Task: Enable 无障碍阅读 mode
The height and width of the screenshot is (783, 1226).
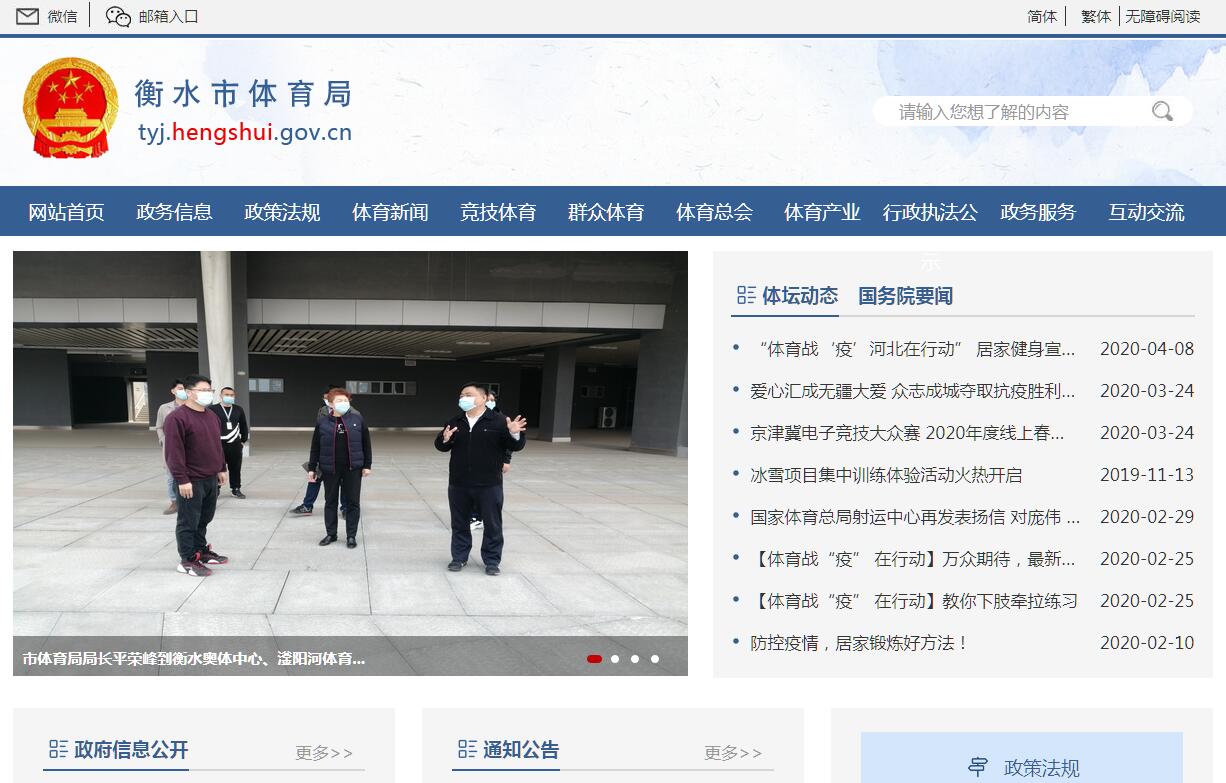Action: coord(1163,16)
